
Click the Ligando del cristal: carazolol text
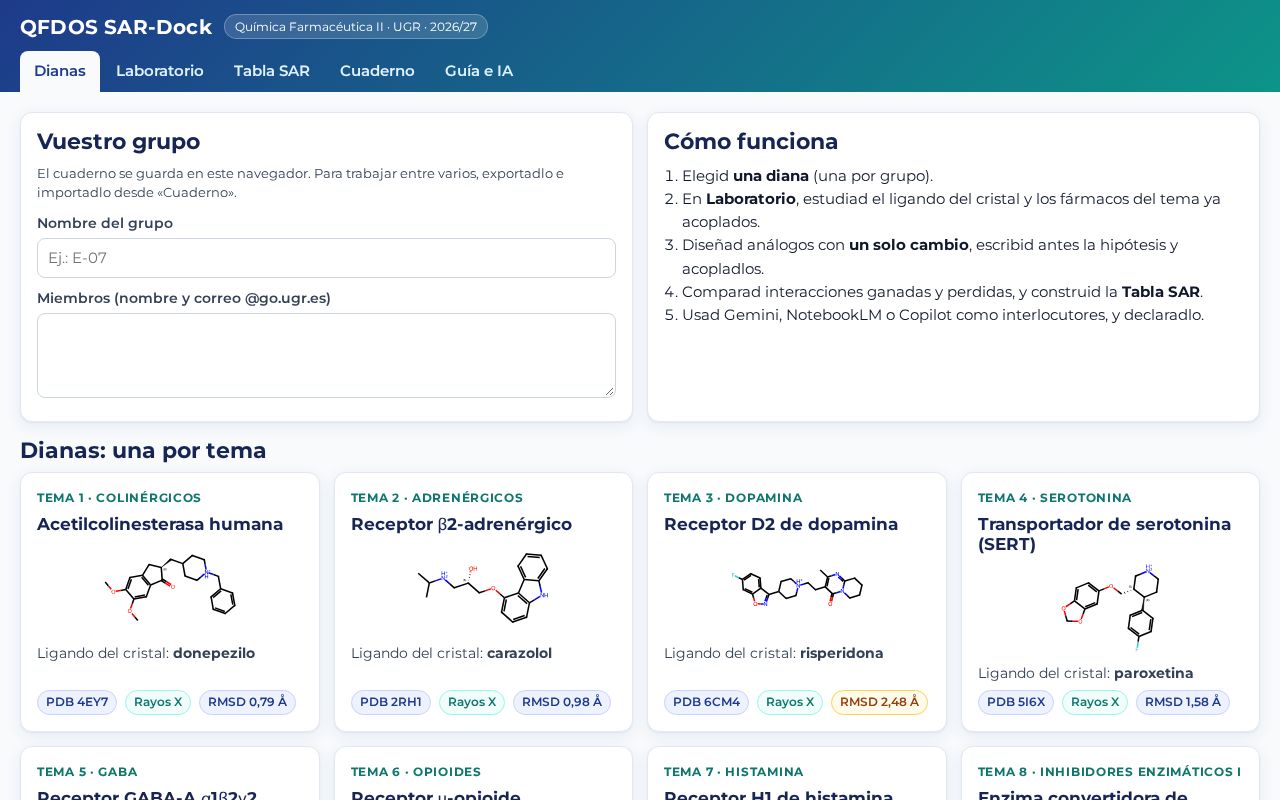tap(451, 653)
